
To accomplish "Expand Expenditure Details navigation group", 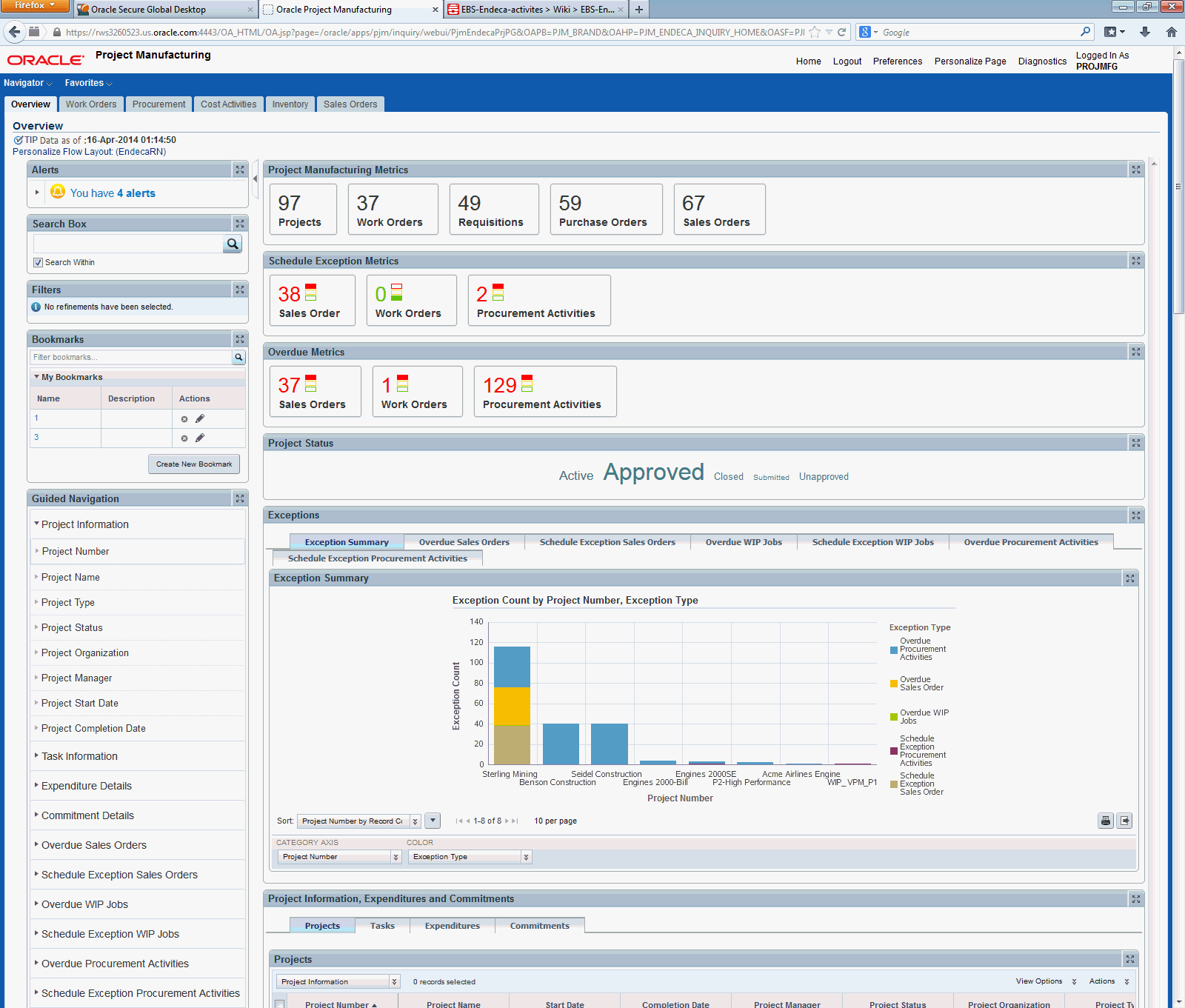I will (36, 785).
